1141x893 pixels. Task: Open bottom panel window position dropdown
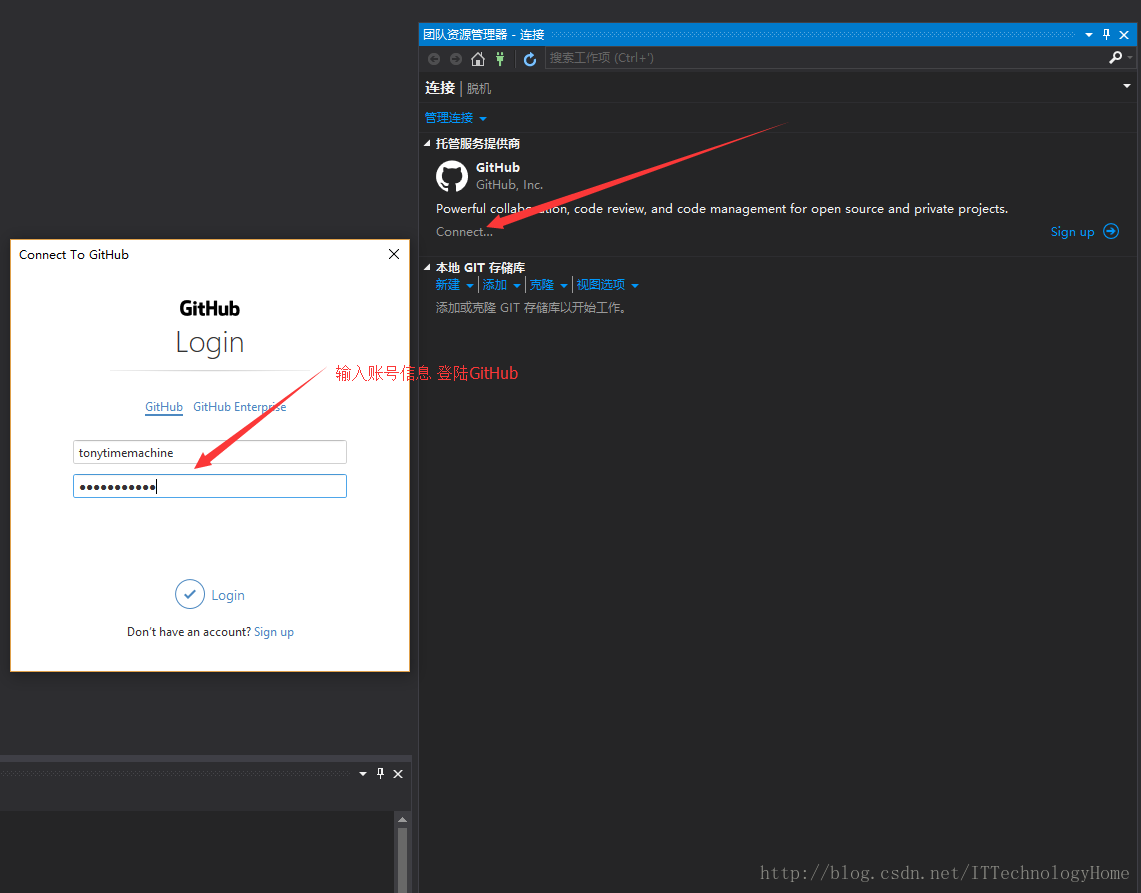coord(362,774)
